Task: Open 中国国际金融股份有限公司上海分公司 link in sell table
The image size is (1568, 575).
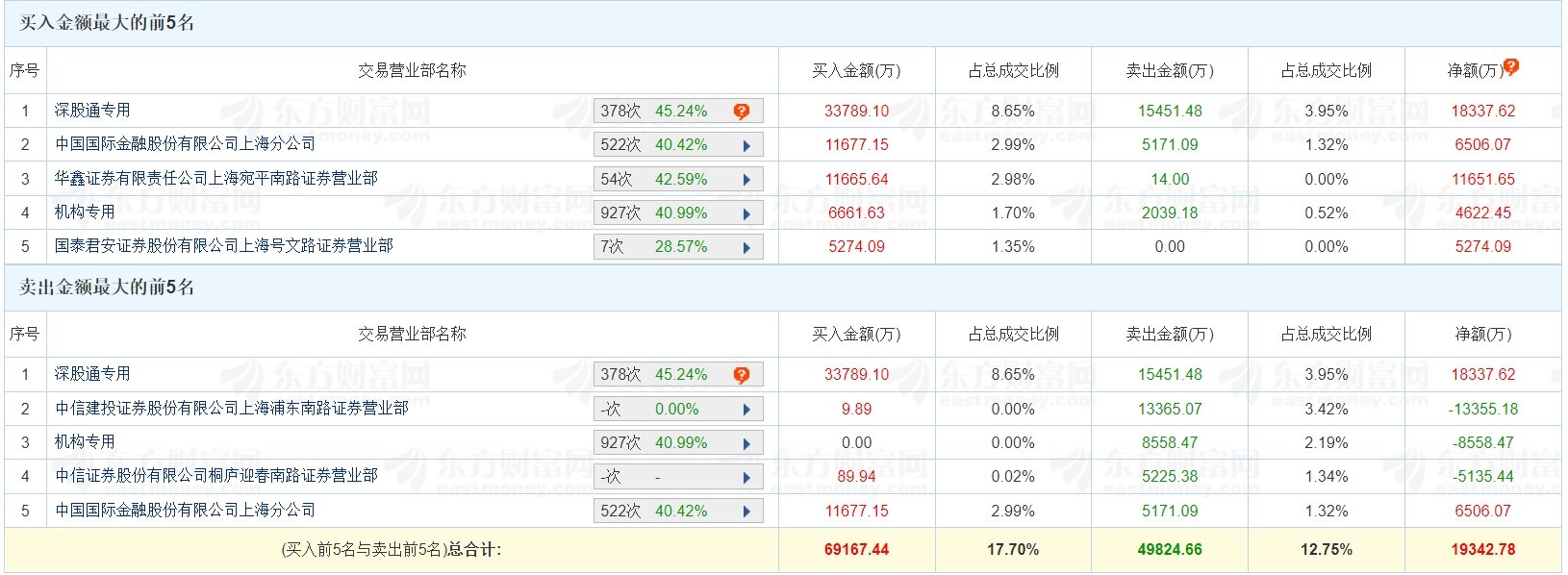Action: tap(185, 511)
